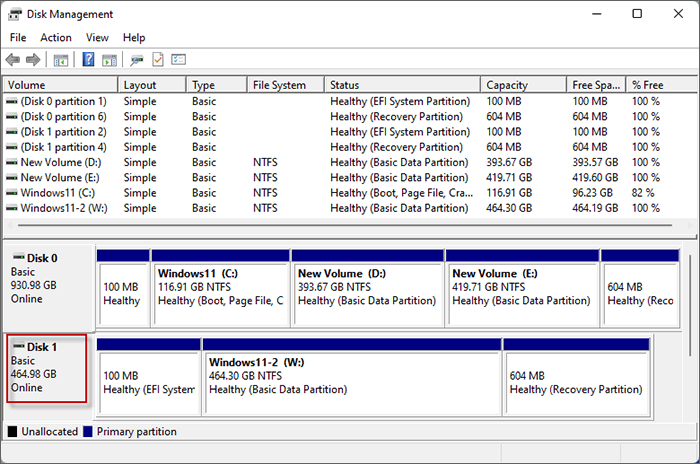The width and height of the screenshot is (700, 464).
Task: Open the Action menu
Action: (55, 37)
